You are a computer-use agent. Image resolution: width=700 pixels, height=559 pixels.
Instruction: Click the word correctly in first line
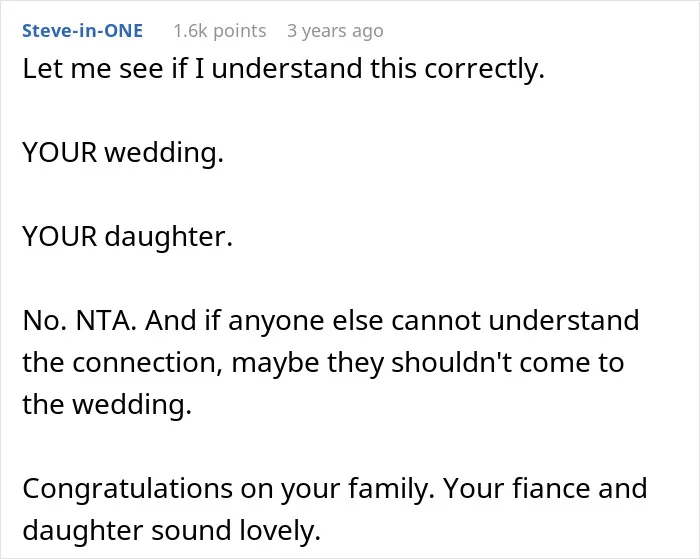tap(484, 70)
